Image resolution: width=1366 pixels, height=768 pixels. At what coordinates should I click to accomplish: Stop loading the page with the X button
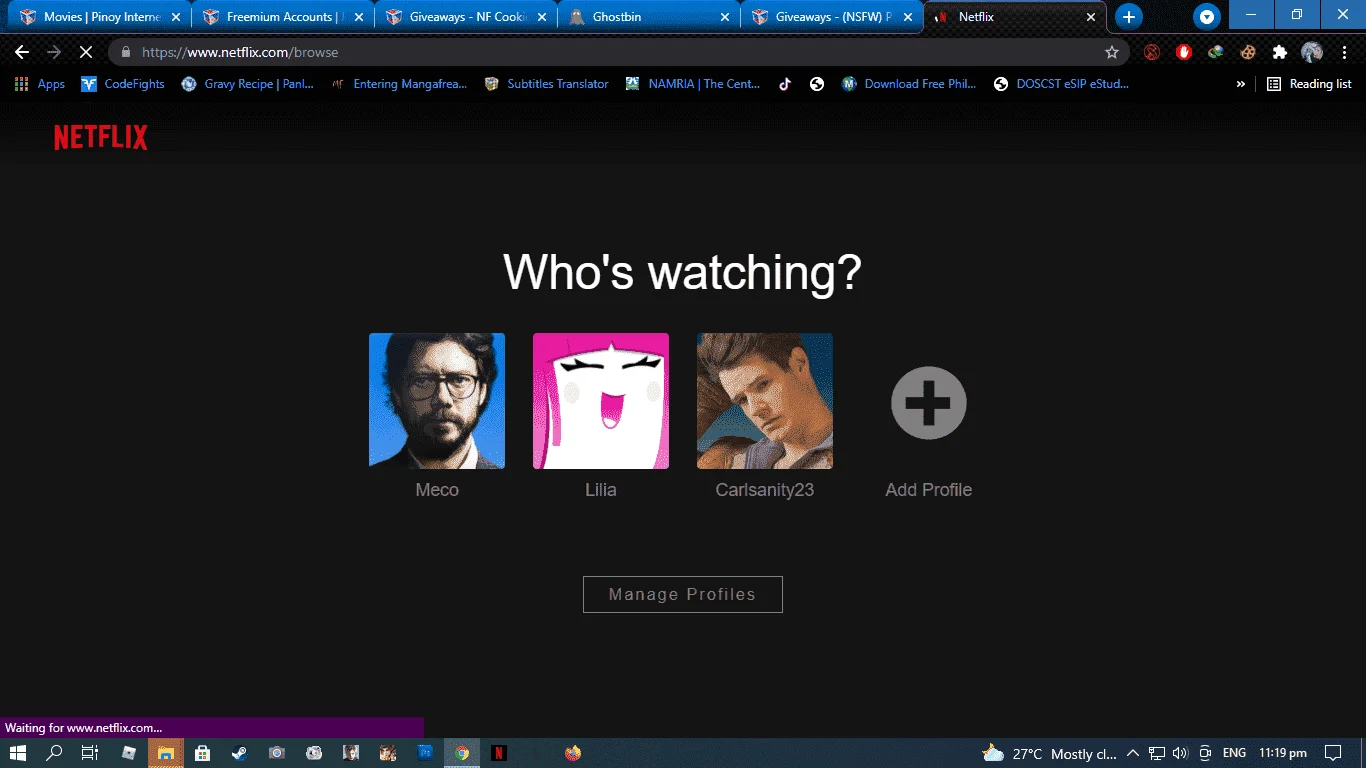(x=86, y=52)
